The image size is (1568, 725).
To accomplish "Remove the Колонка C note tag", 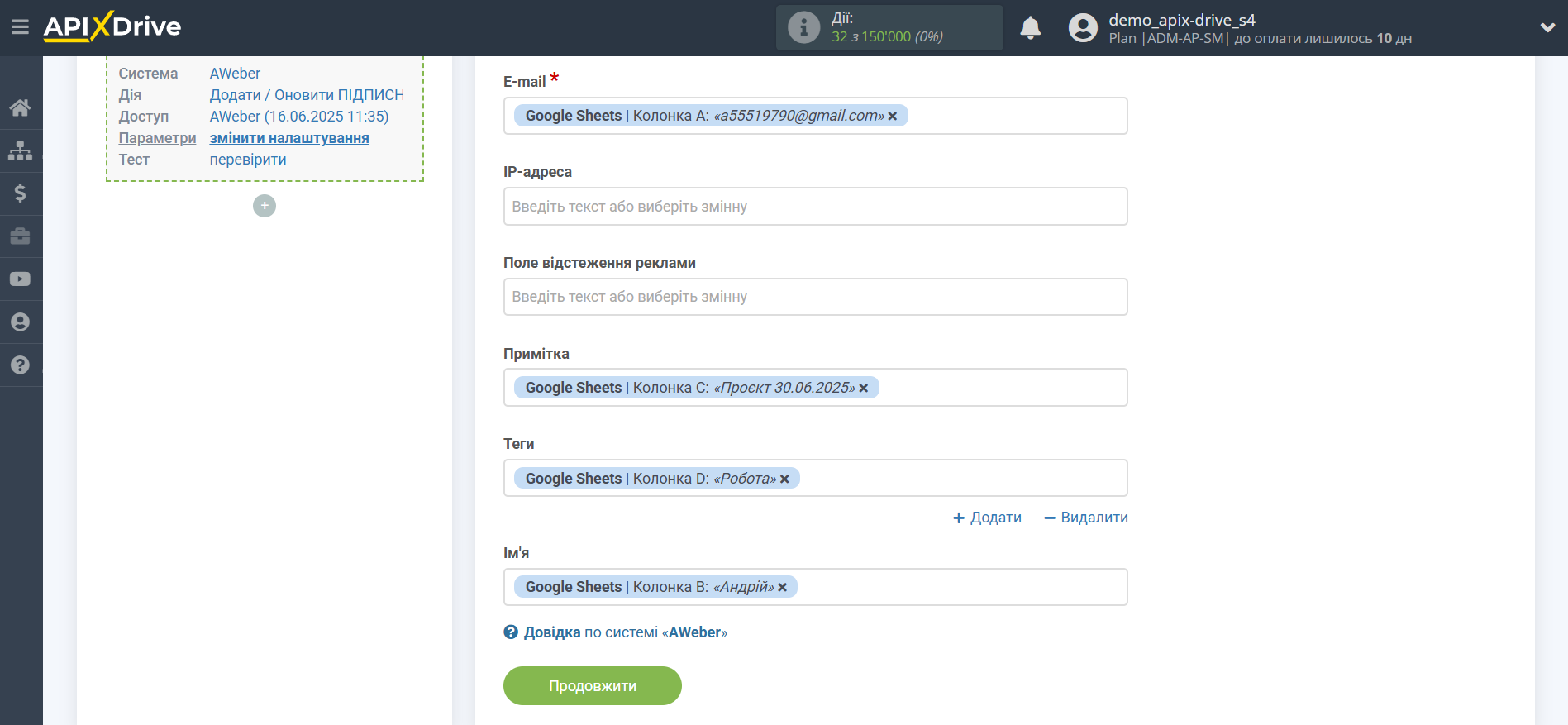I will pyautogui.click(x=864, y=389).
